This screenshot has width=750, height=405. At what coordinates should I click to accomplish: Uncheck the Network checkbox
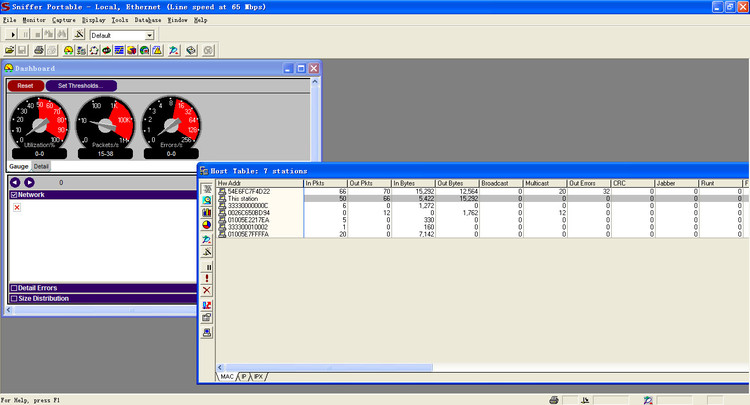(x=14, y=195)
